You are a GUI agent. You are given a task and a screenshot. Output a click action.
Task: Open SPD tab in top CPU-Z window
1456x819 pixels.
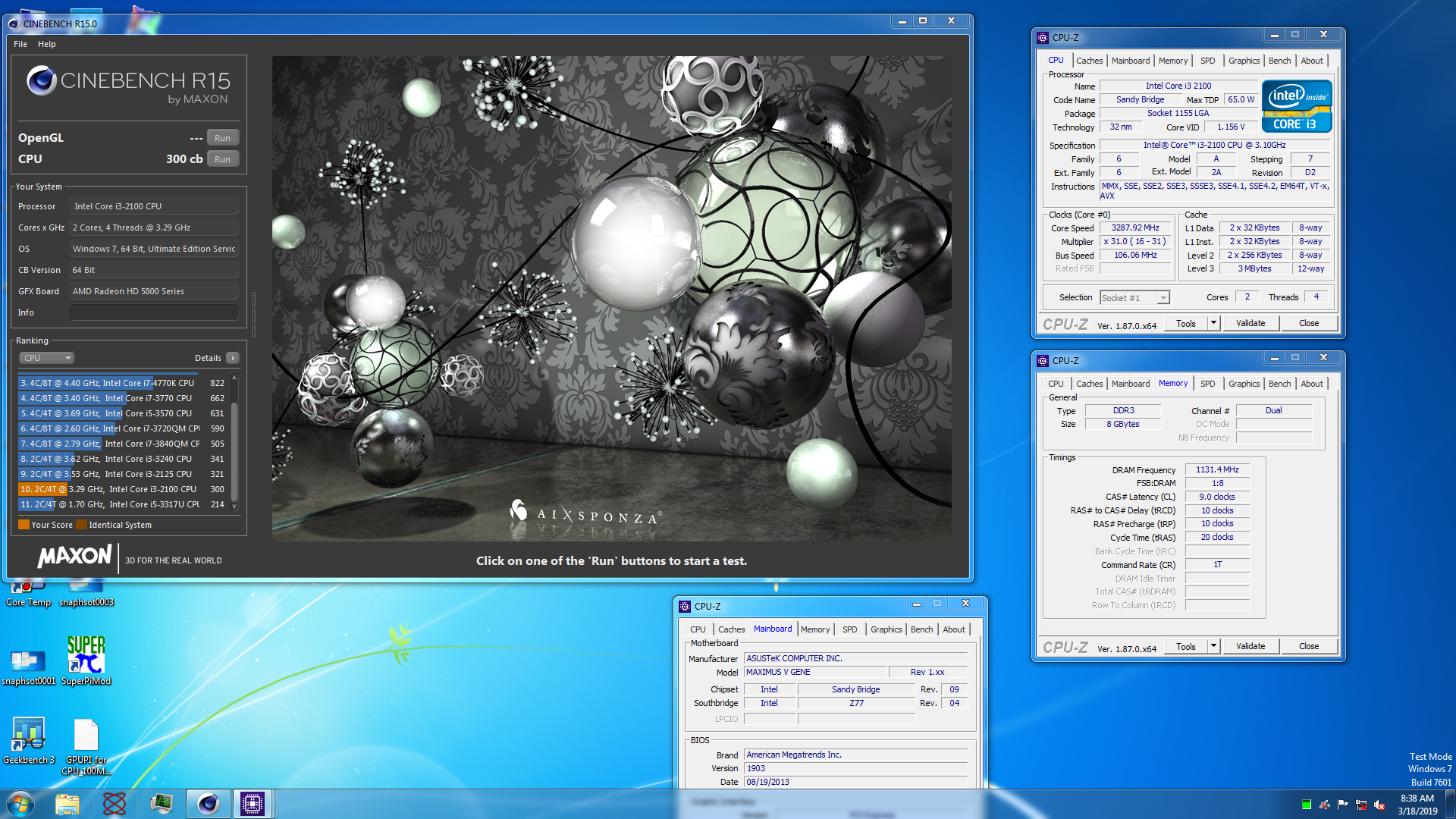(x=1207, y=61)
